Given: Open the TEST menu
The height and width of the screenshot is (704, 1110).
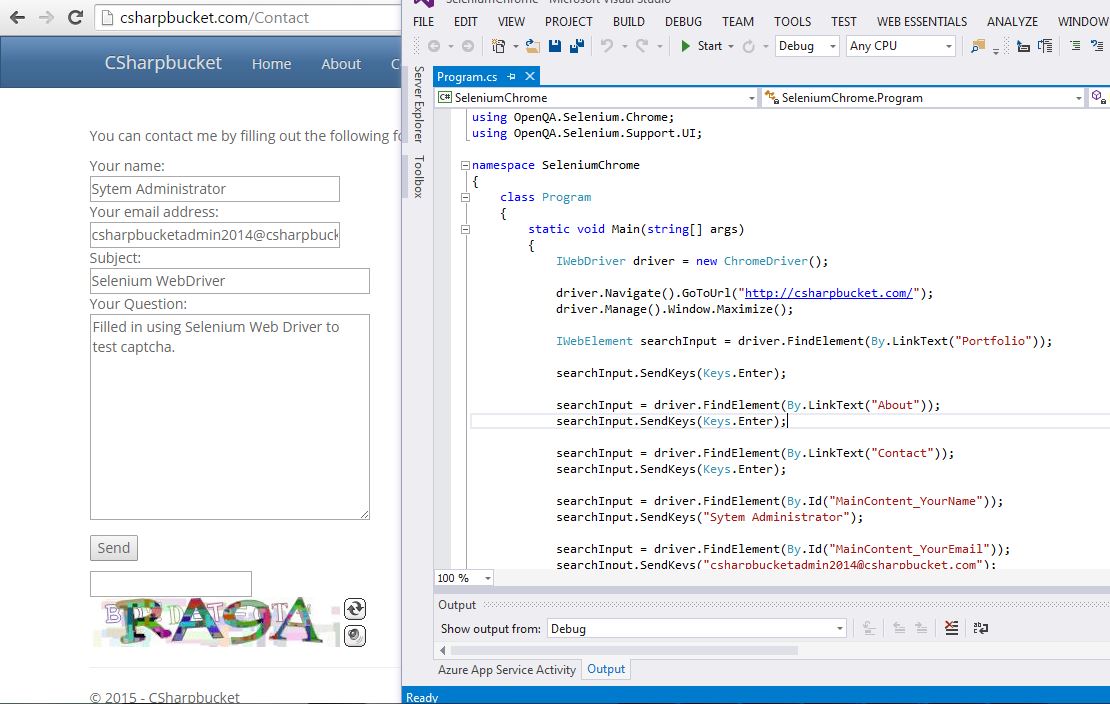Looking at the screenshot, I should click(x=844, y=22).
